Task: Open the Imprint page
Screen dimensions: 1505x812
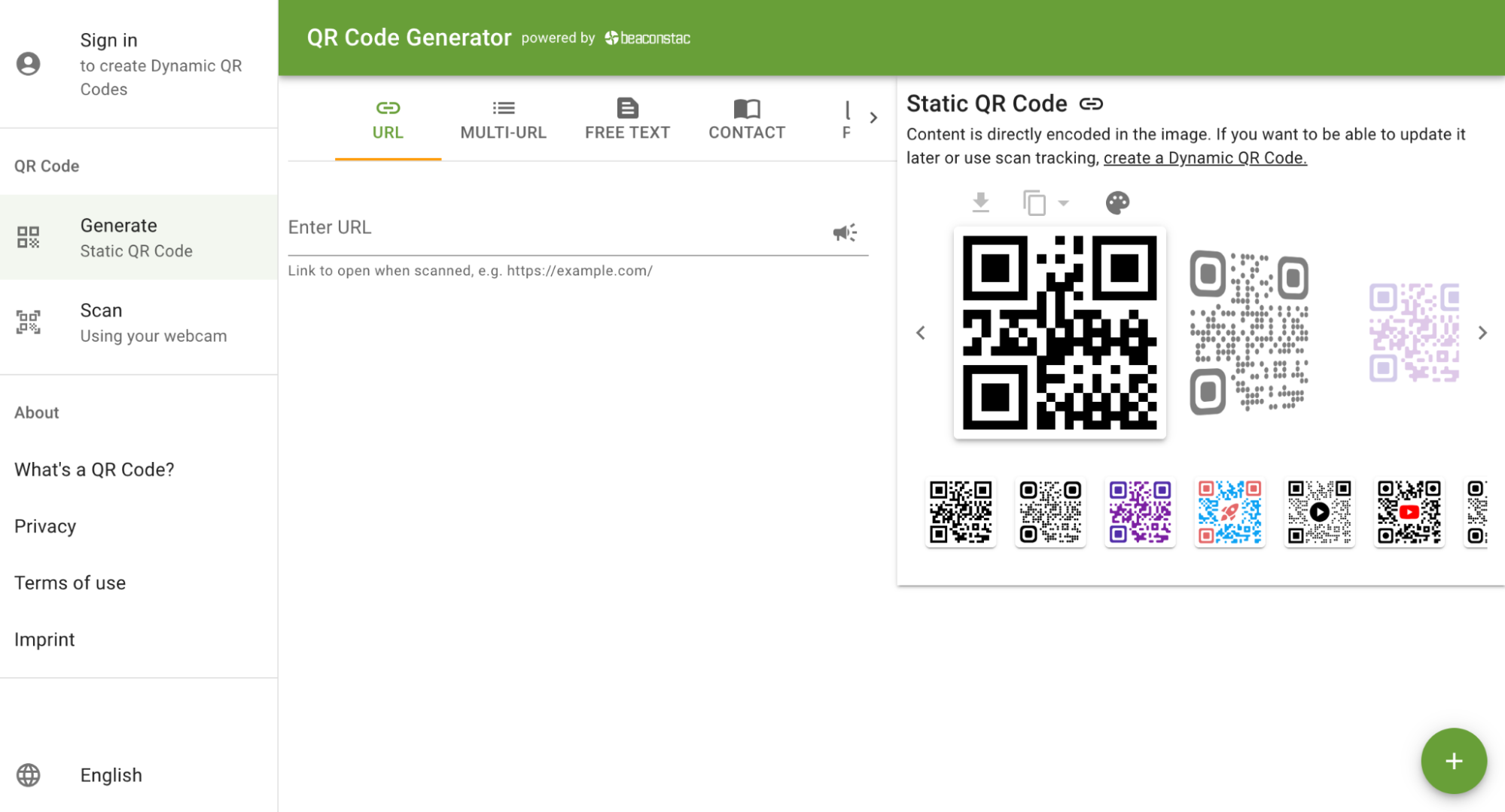Action: [x=44, y=639]
